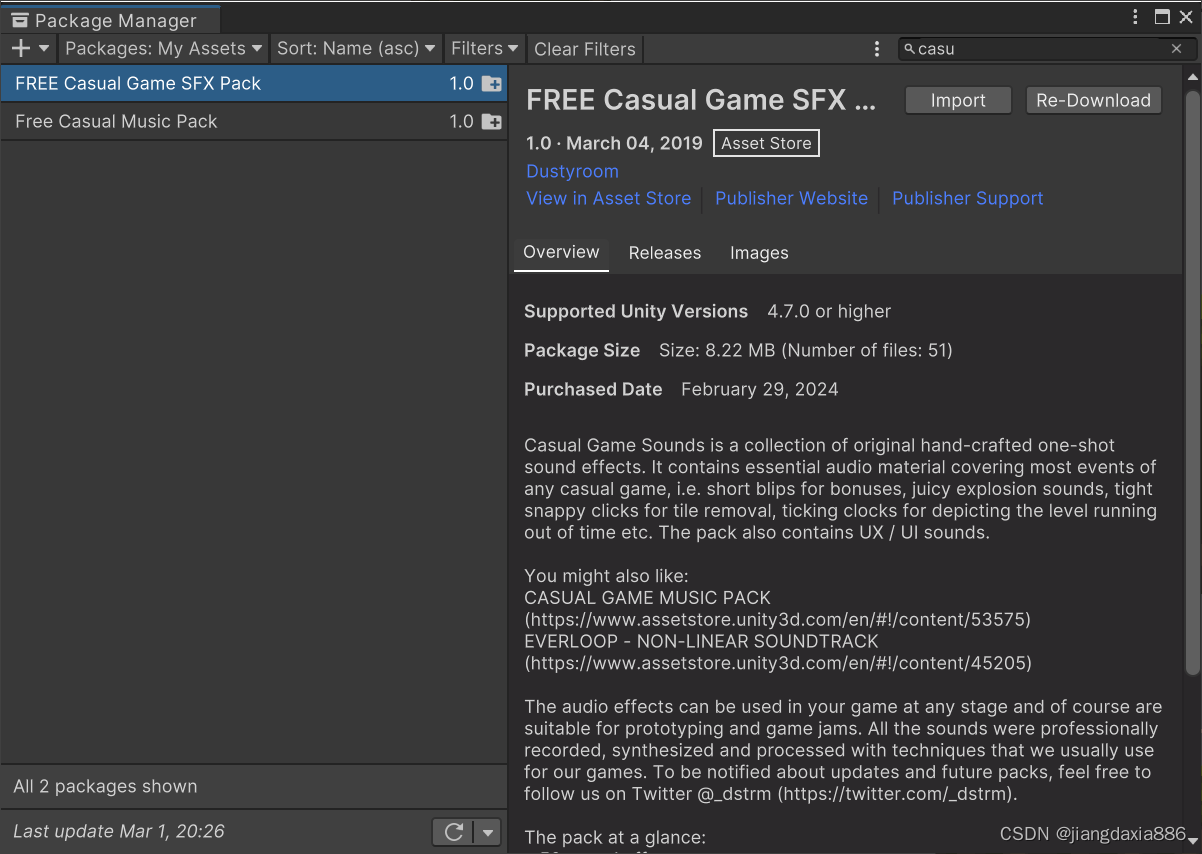Screen dimensions: 1202x854
Task: Open the window kebab menu in the title bar
Action: click(1135, 17)
